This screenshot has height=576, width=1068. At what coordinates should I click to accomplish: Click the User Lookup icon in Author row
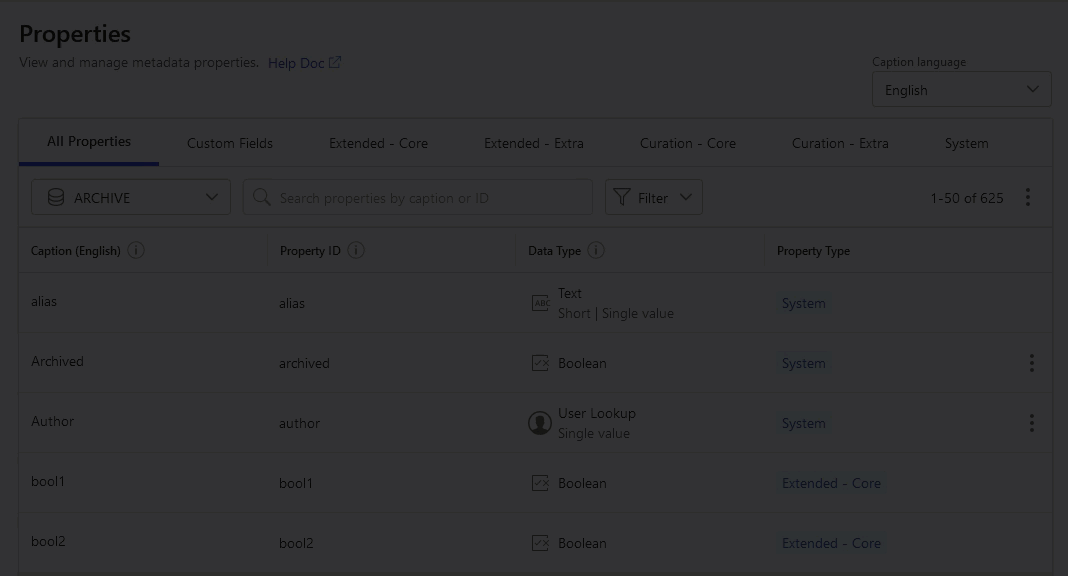[540, 423]
